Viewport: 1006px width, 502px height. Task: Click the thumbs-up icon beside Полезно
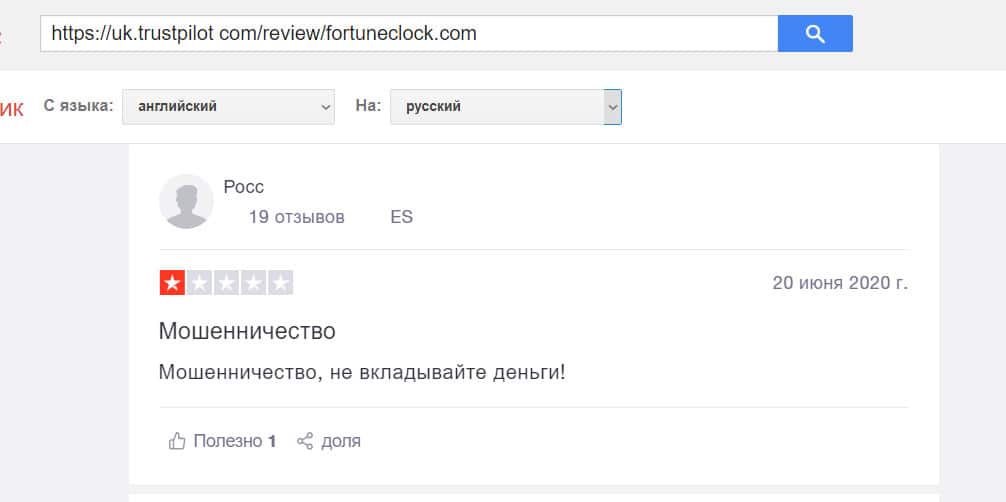point(177,441)
